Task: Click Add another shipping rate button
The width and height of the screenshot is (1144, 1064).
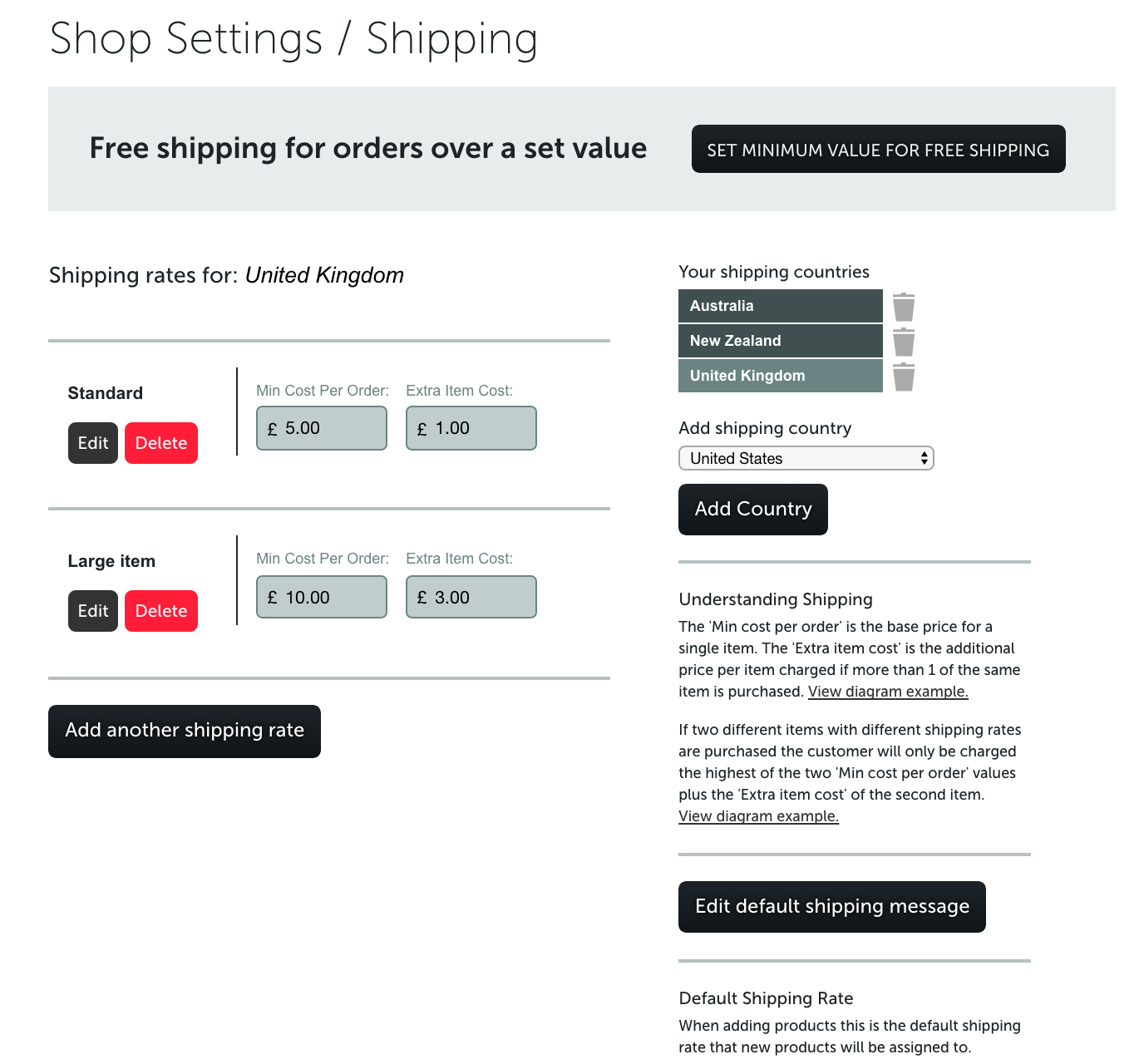Action: (185, 731)
